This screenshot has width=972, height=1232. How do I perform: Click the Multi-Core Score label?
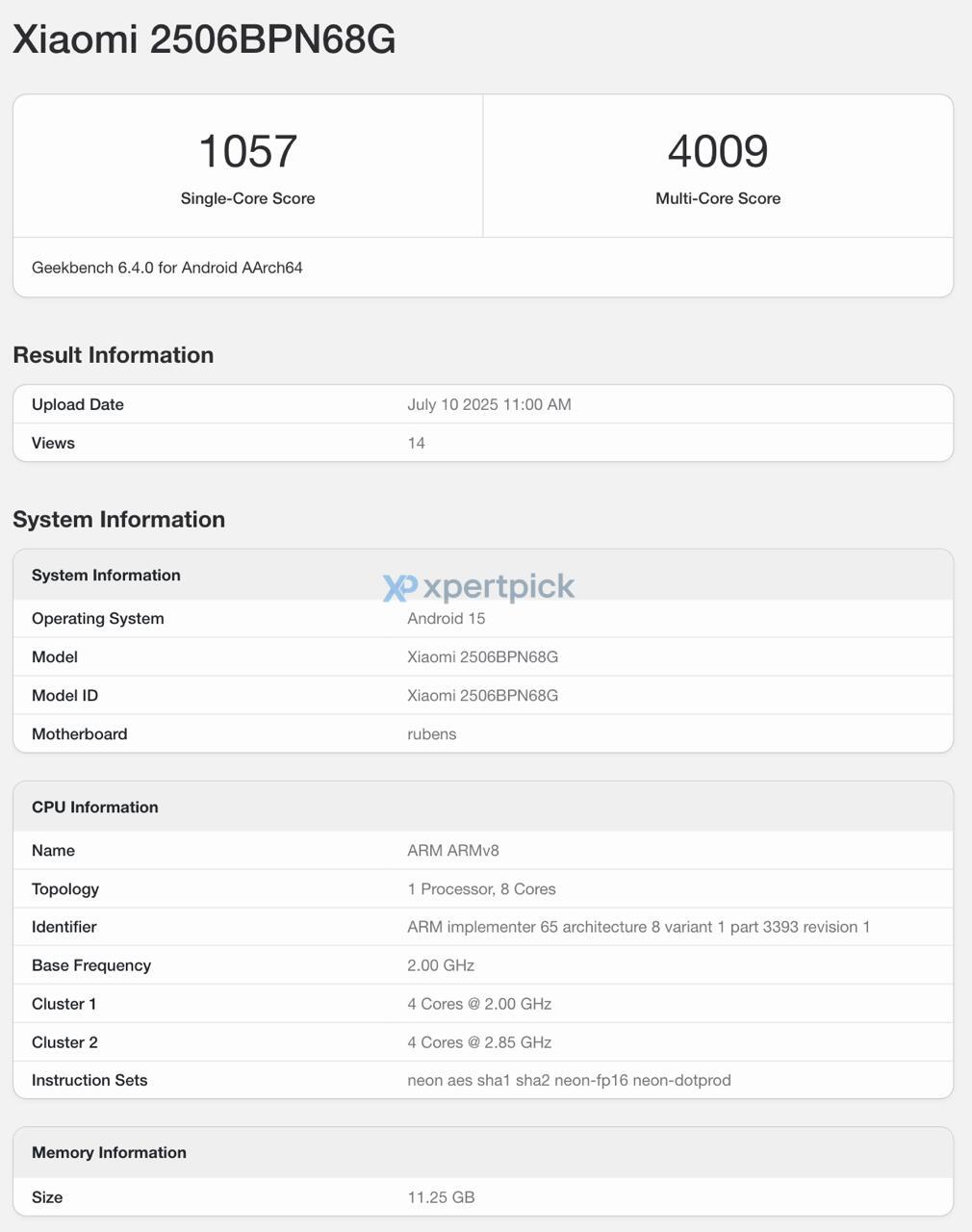click(718, 198)
